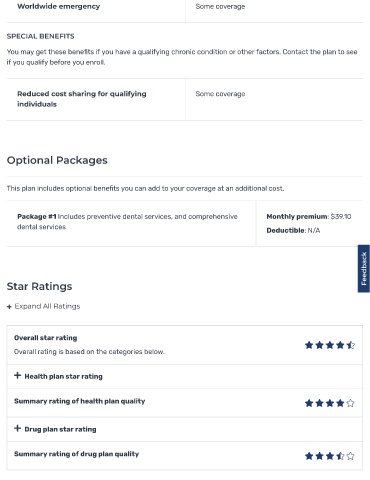Click Summary rating of drug plan quality label
The image size is (370, 480).
tap(76, 454)
